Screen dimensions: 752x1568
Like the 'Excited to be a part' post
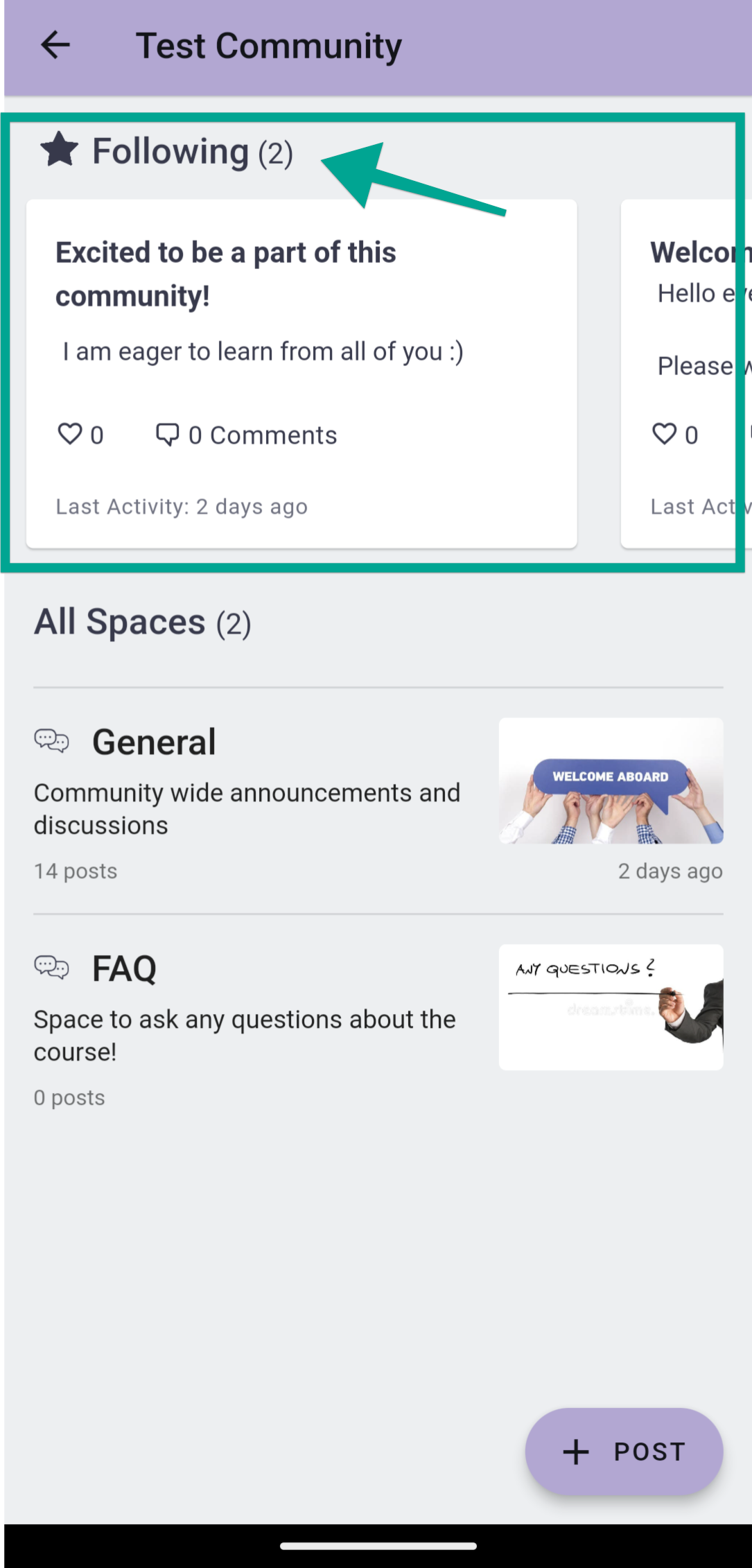pyautogui.click(x=69, y=434)
